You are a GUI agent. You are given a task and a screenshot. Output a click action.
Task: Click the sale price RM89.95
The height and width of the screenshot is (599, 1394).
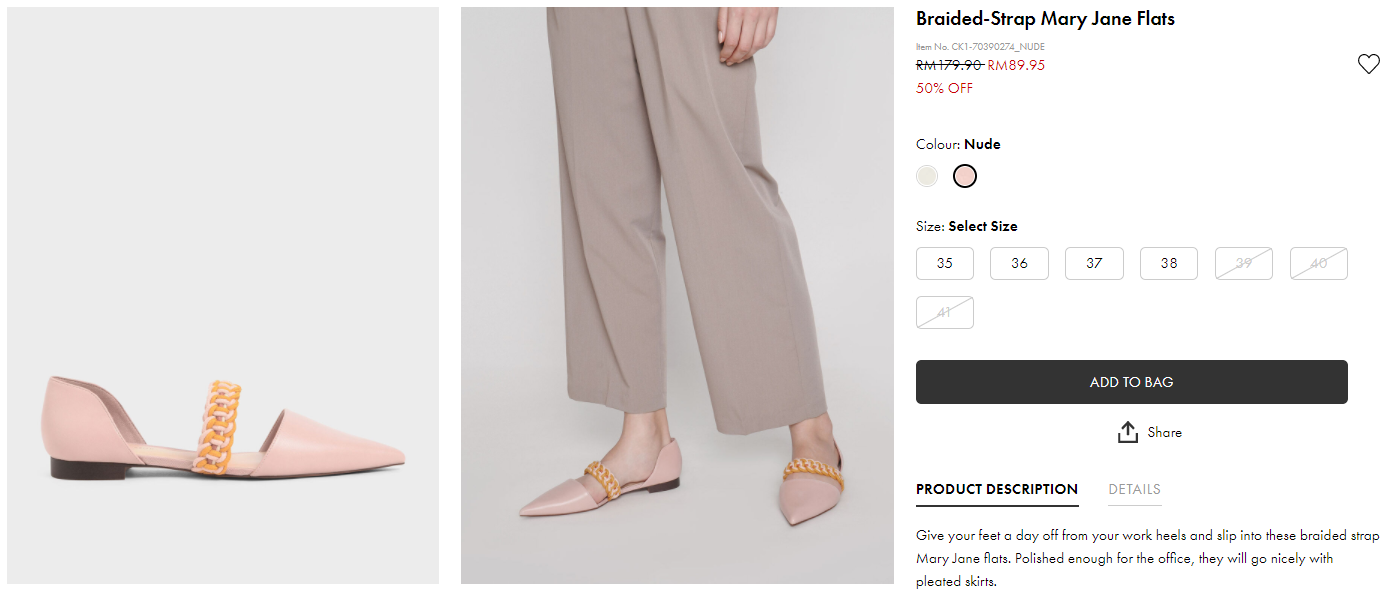[x=1016, y=65]
